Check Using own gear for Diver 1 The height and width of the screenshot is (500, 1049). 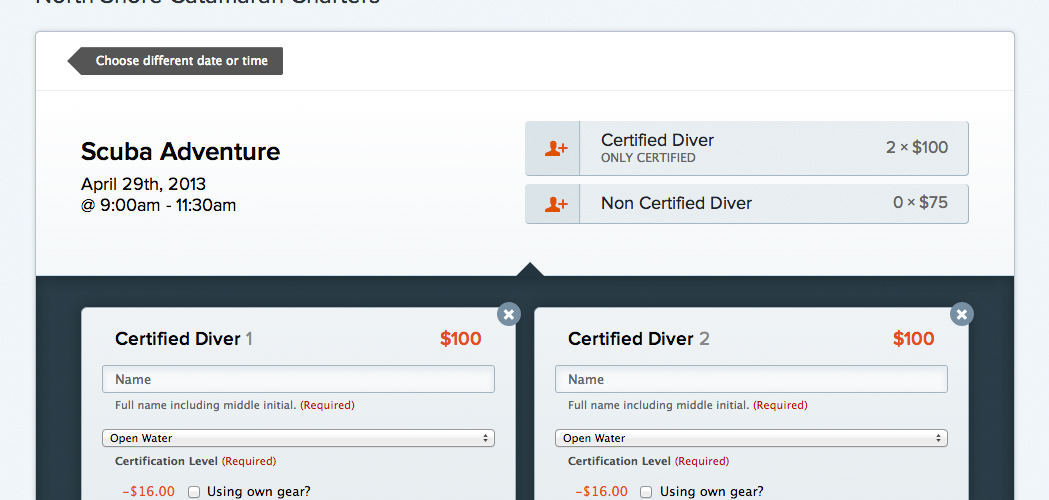click(x=194, y=492)
